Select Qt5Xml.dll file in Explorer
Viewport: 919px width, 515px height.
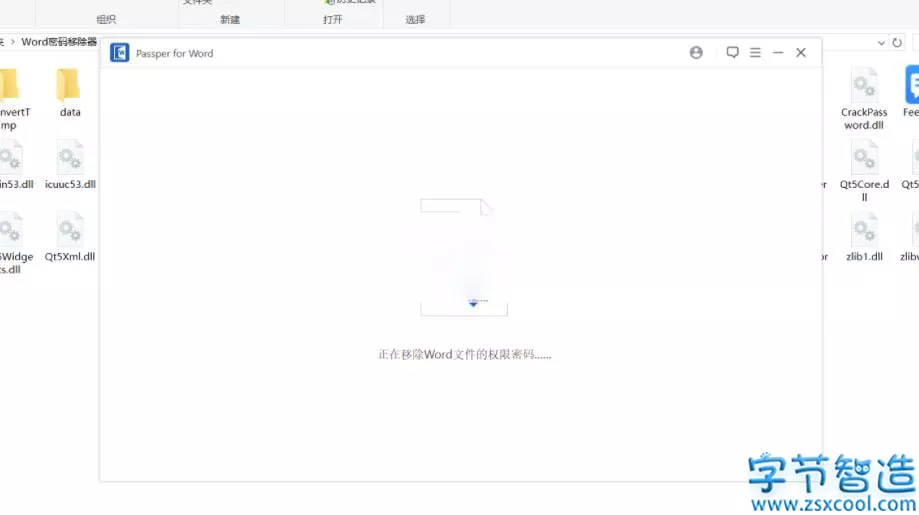[70, 237]
